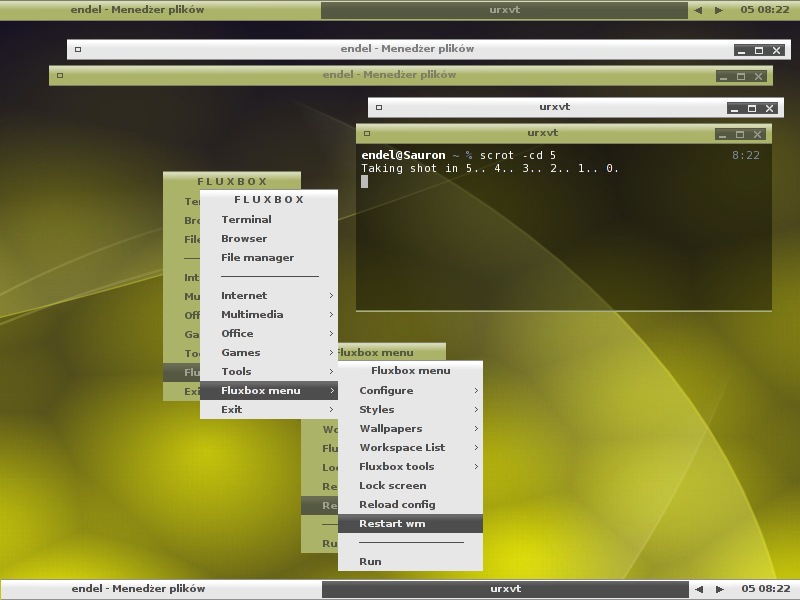Click the white urxvt window title text

click(x=555, y=107)
